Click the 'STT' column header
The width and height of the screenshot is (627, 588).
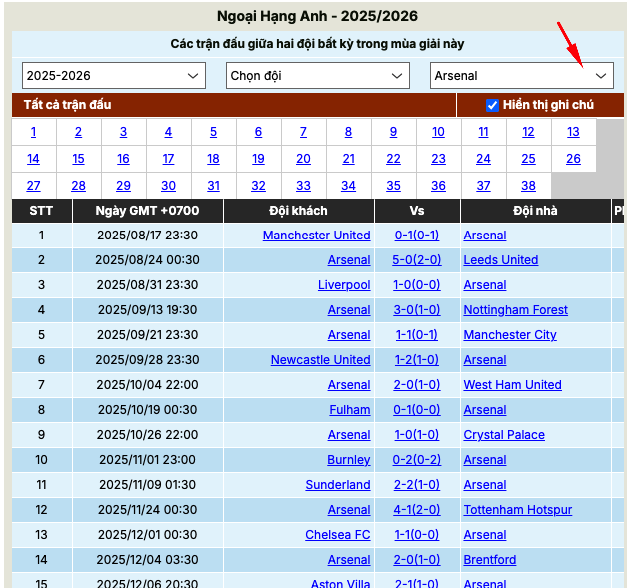point(41,211)
